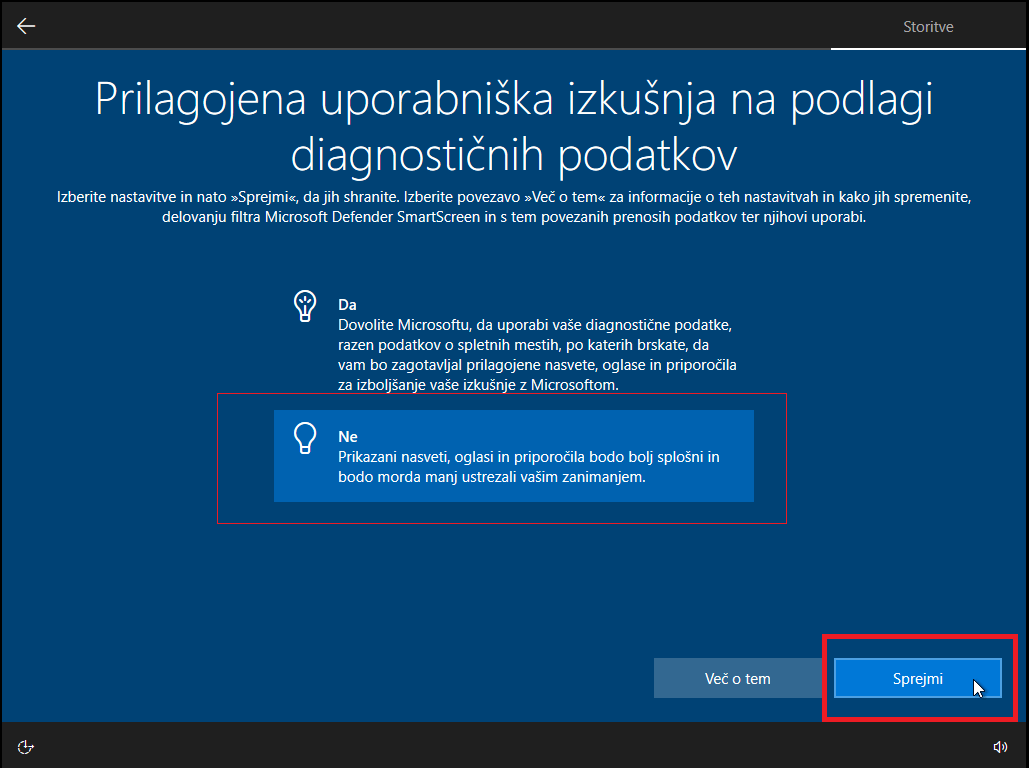
Task: Open the ease of access icon
Action: [x=26, y=747]
